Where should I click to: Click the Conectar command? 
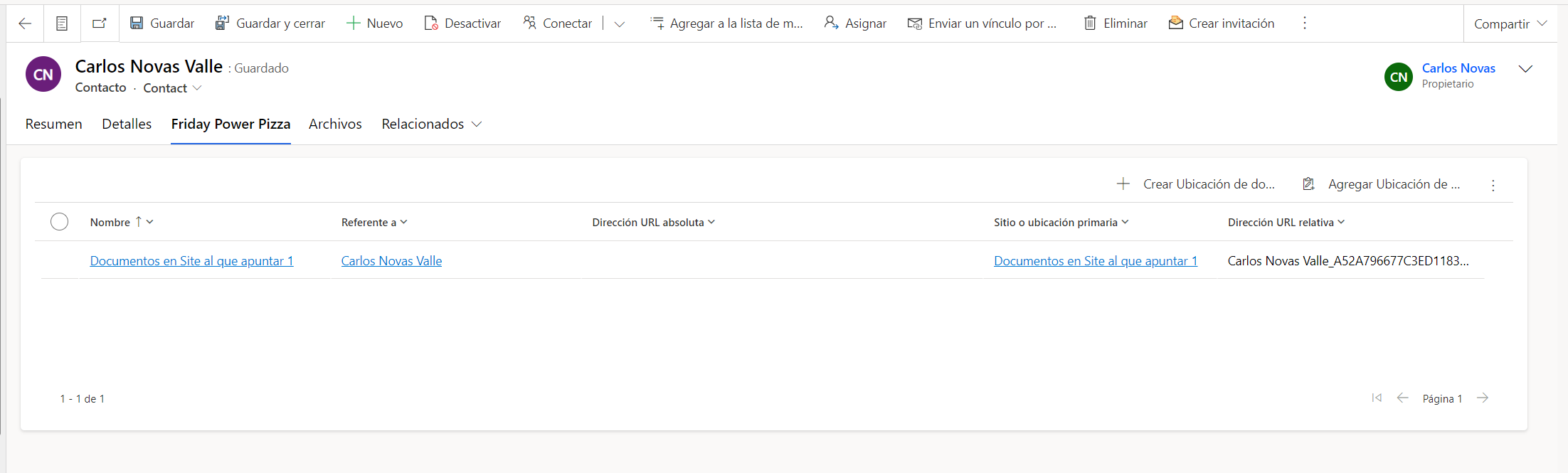[x=558, y=23]
